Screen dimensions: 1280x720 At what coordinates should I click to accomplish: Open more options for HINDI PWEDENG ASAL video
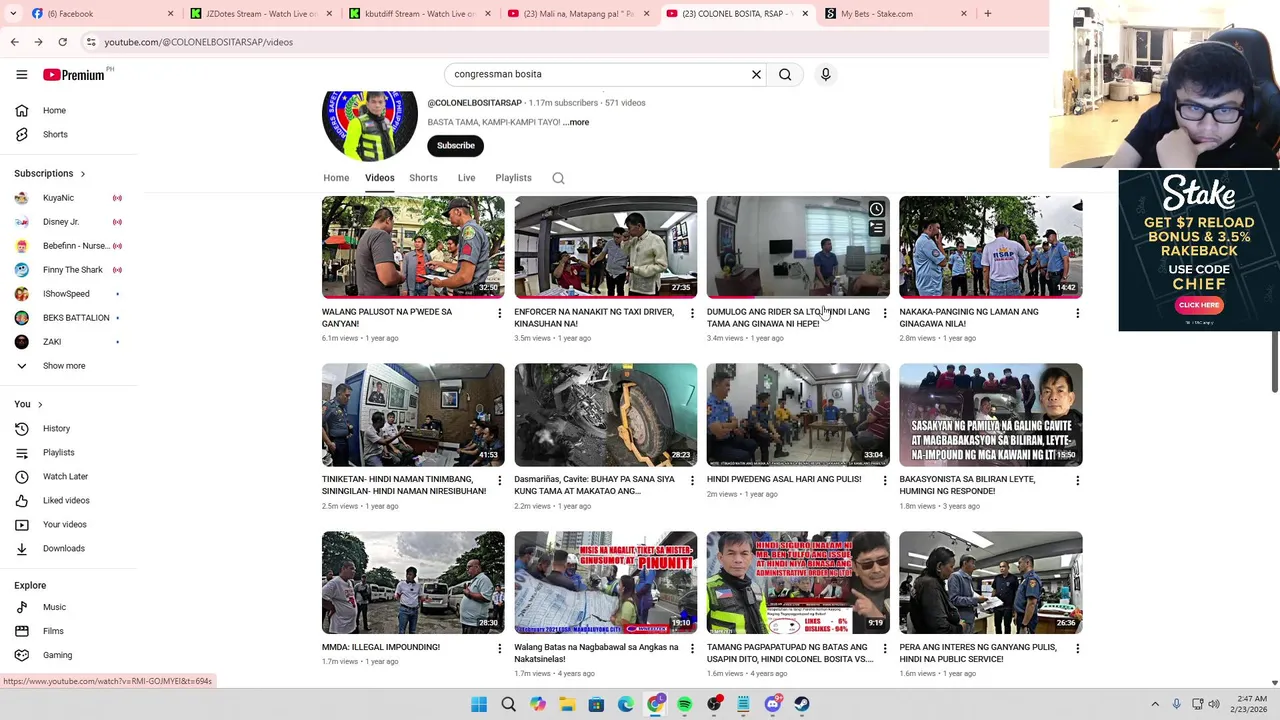pyautogui.click(x=884, y=481)
